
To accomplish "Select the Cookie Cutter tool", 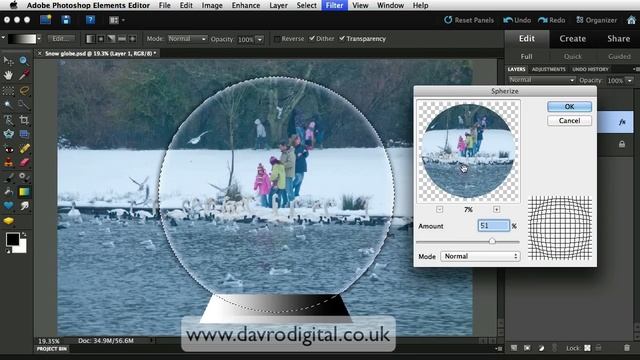I will pyautogui.click(x=8, y=134).
